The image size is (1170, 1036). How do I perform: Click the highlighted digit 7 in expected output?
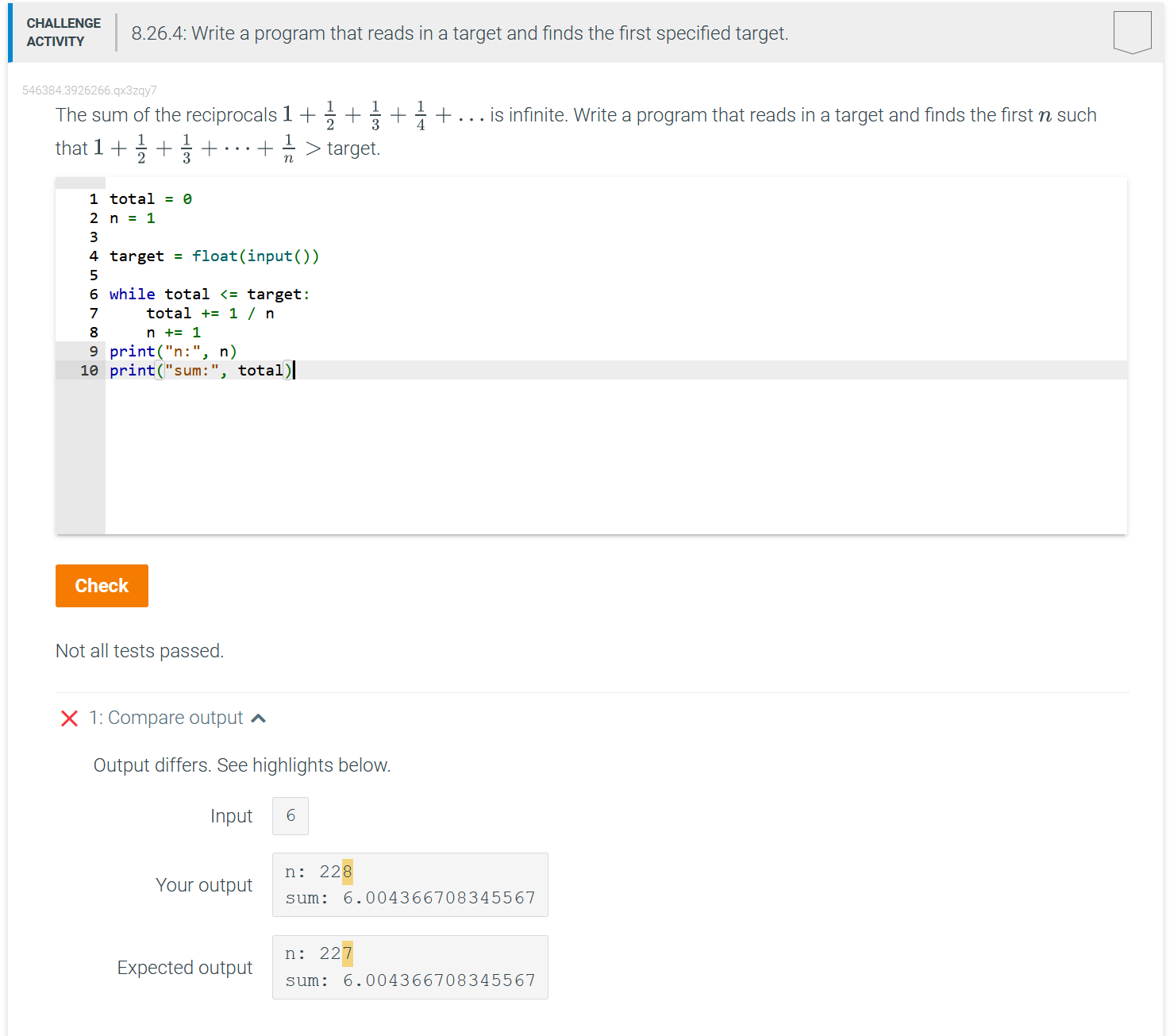point(346,953)
